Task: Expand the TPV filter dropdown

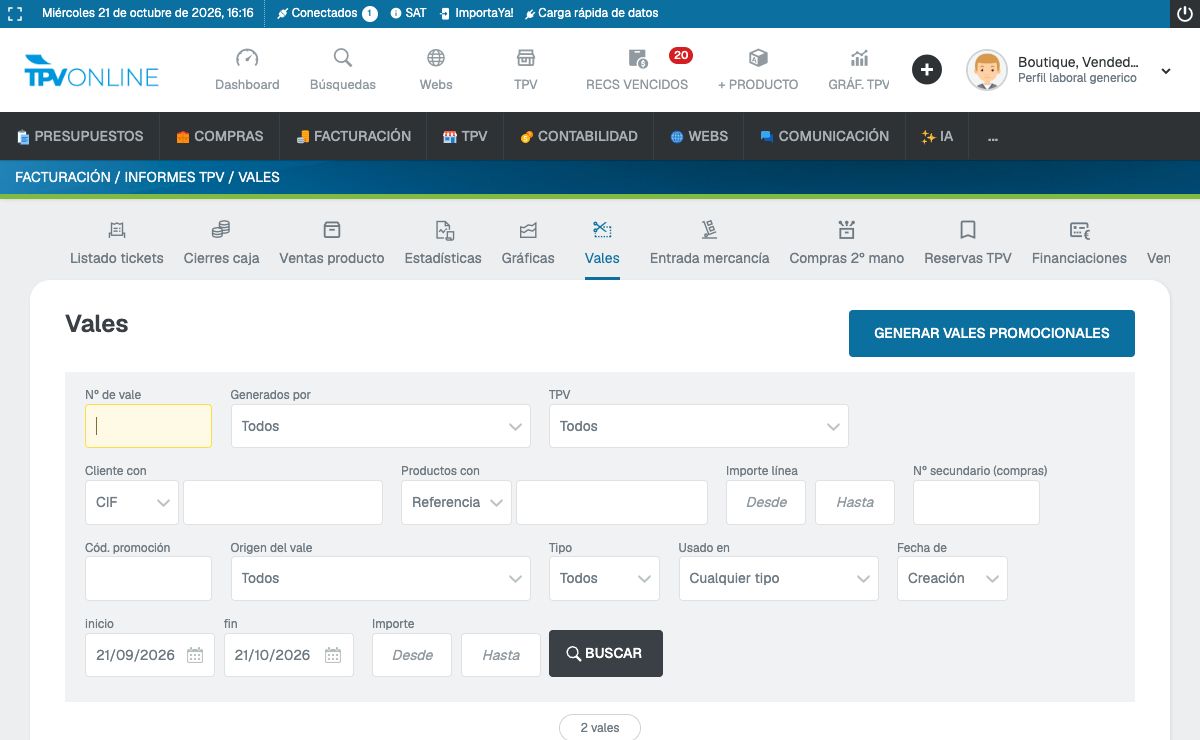Action: click(699, 426)
